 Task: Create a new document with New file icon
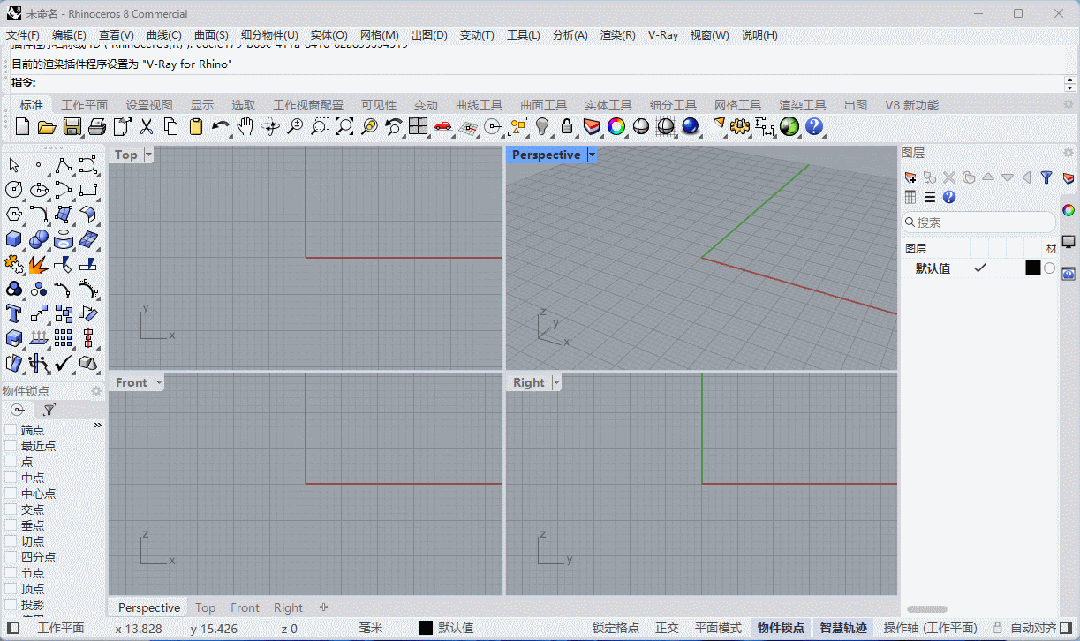pyautogui.click(x=22, y=127)
